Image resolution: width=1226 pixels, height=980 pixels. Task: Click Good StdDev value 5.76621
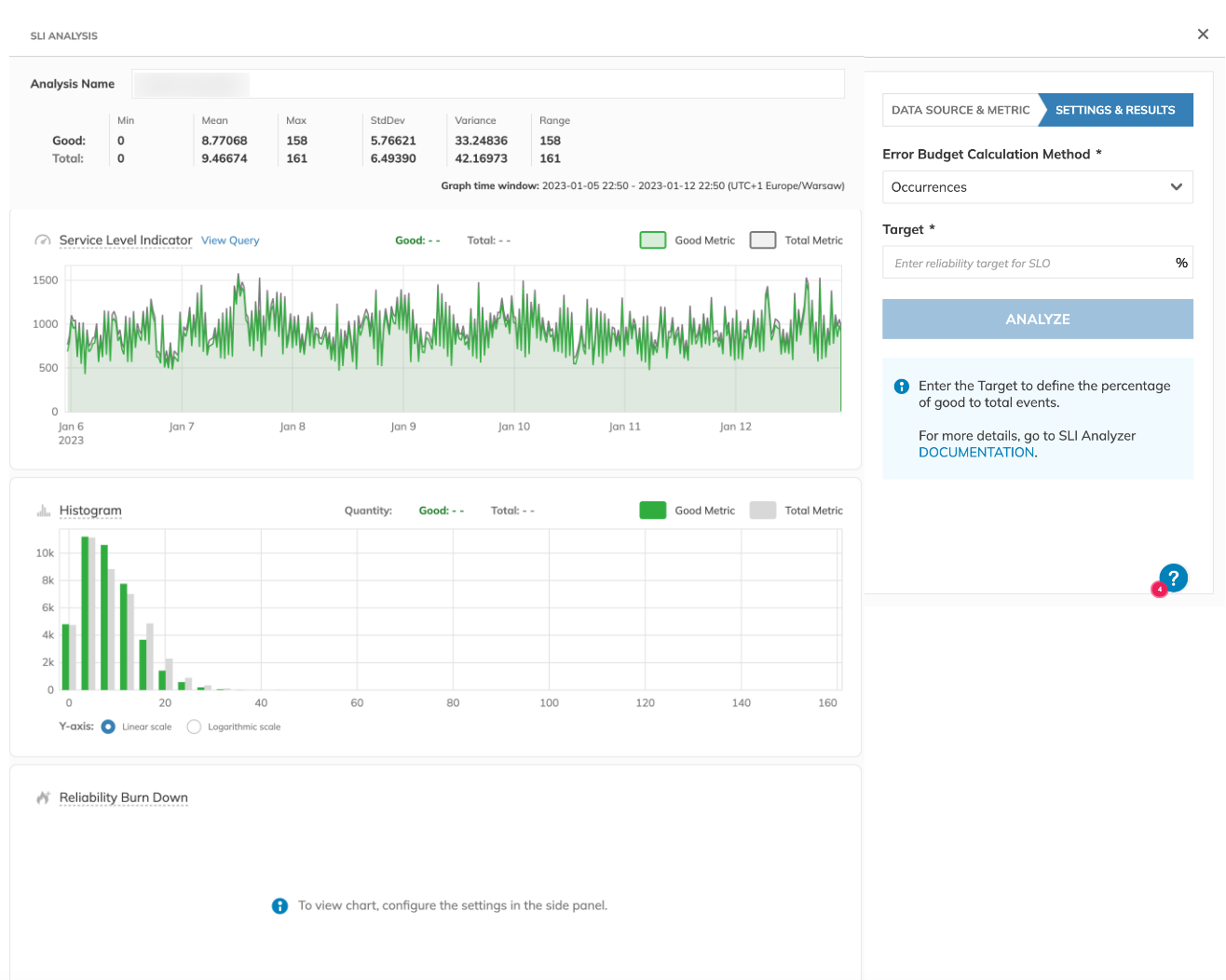393,141
